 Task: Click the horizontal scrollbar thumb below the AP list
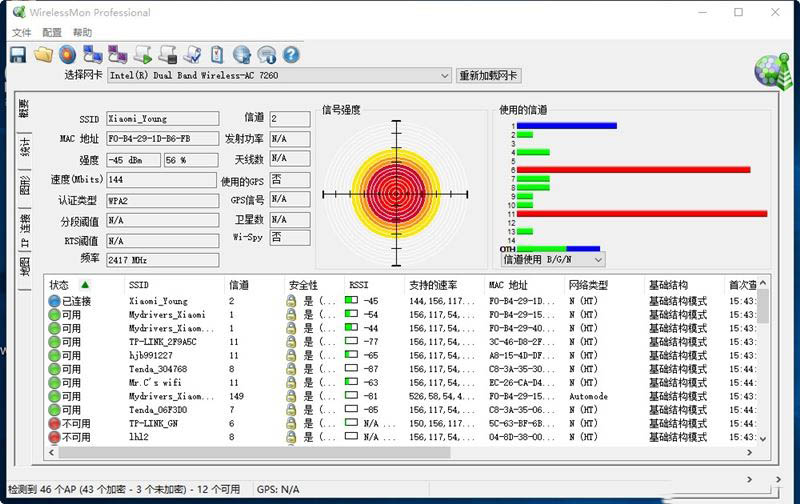[254, 452]
